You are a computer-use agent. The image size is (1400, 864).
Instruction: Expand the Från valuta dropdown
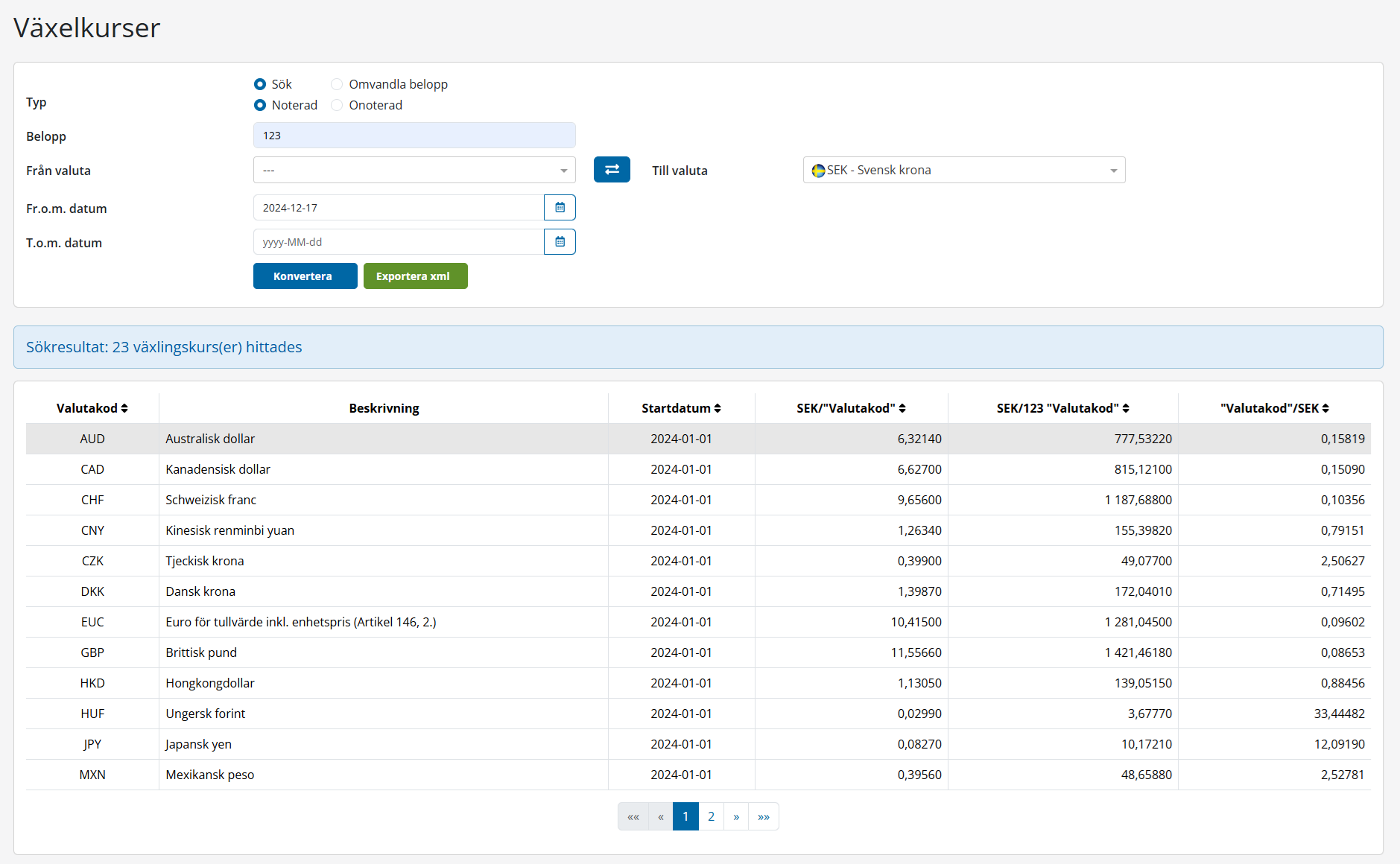(x=414, y=171)
